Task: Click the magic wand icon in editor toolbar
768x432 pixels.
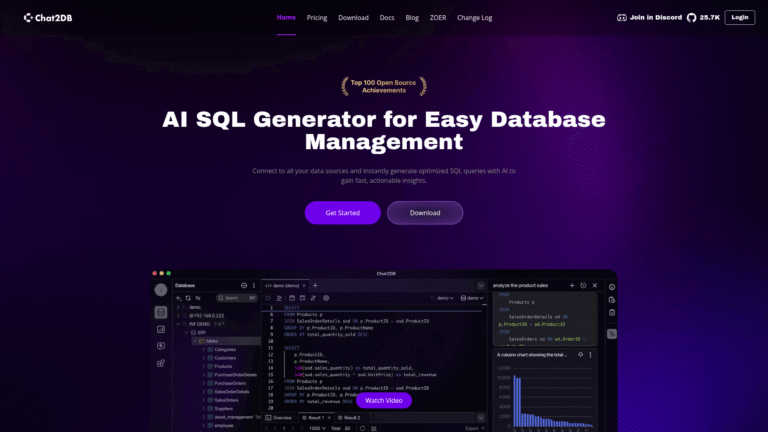Action: pos(313,298)
